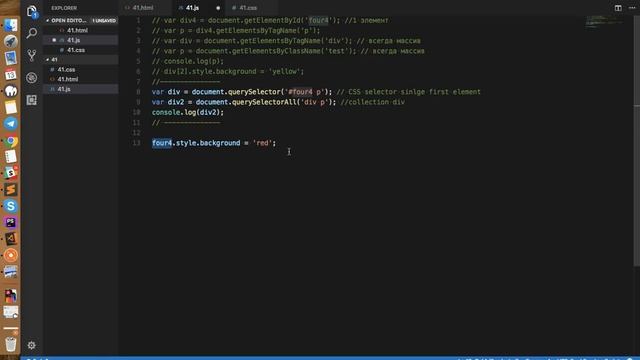The width and height of the screenshot is (640, 360).
Task: Switch to the 41.js editor tab
Action: pyautogui.click(x=193, y=8)
